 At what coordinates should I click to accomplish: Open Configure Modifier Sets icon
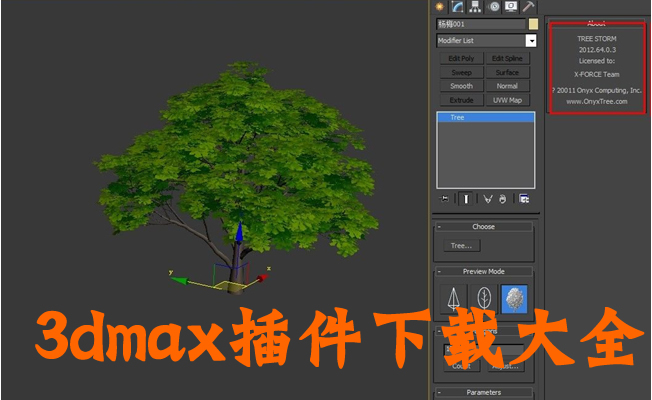click(524, 199)
